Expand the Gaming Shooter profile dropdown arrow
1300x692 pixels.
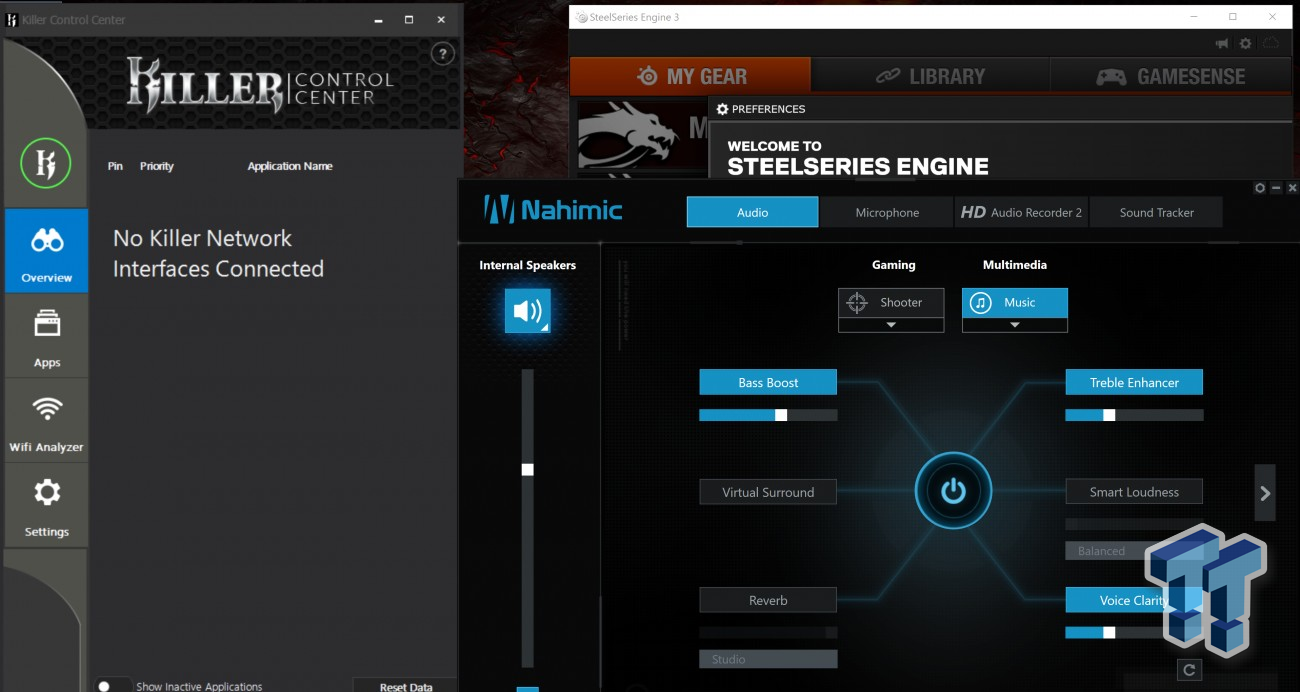(x=891, y=325)
